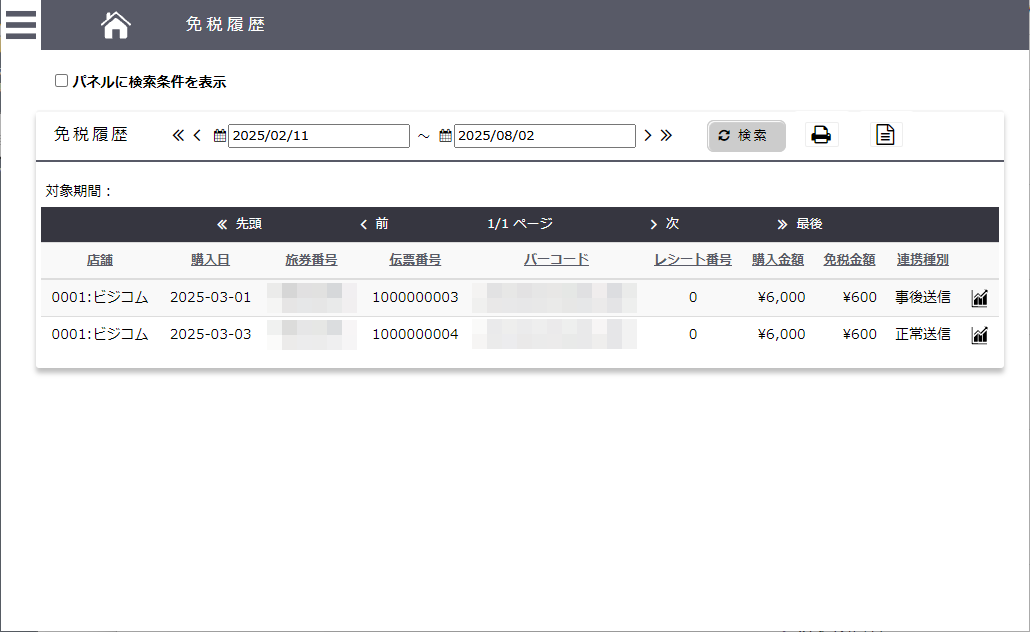Go to last page 最後
The image size is (1030, 632).
point(799,224)
